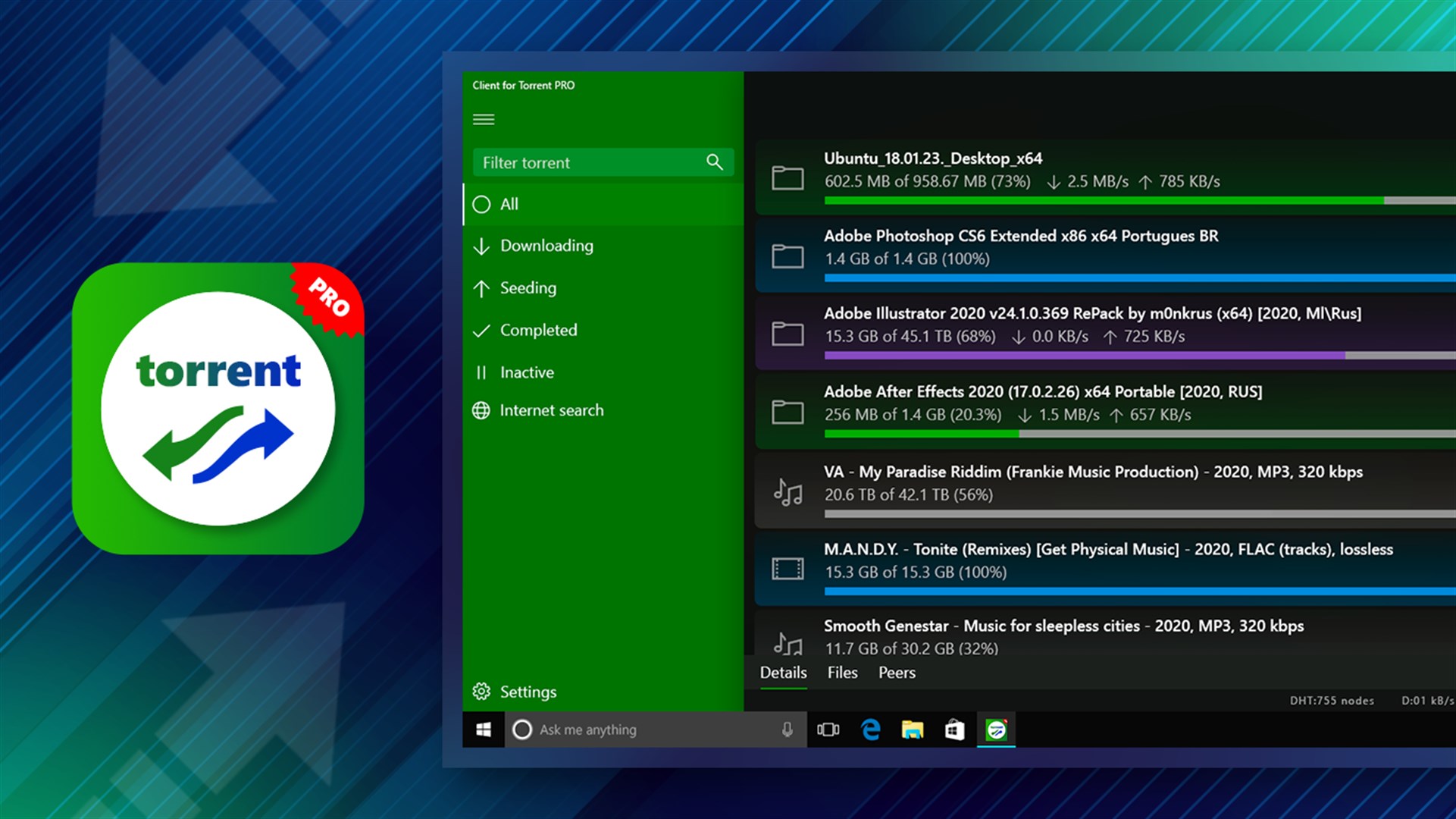
Task: Click the film icon for M.A.N.D.Y. Tonite
Action: pyautogui.click(x=787, y=568)
